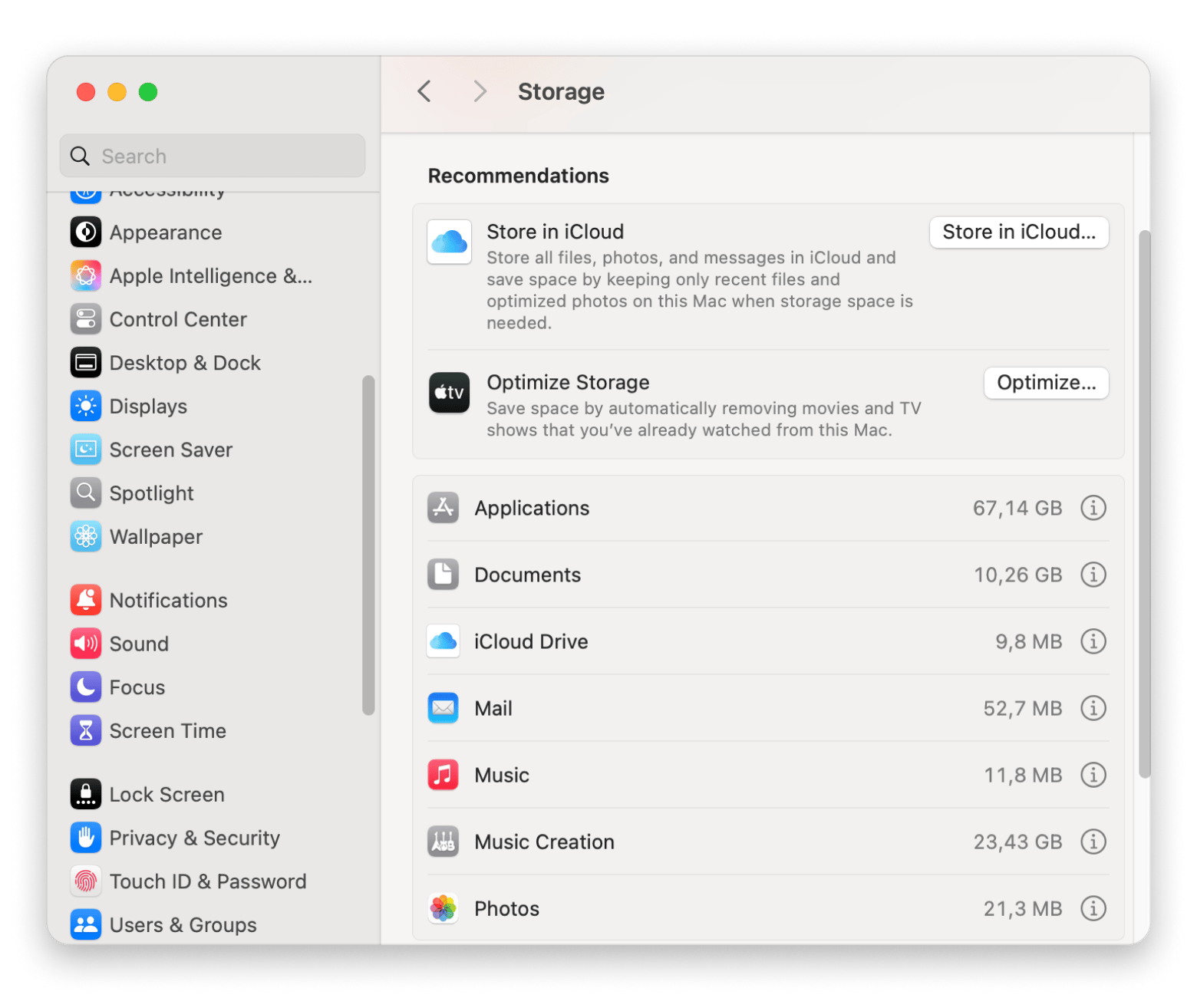Screen dimensions: 1197x1008
Task: Click the Mail envelope icon
Action: pyautogui.click(x=444, y=708)
